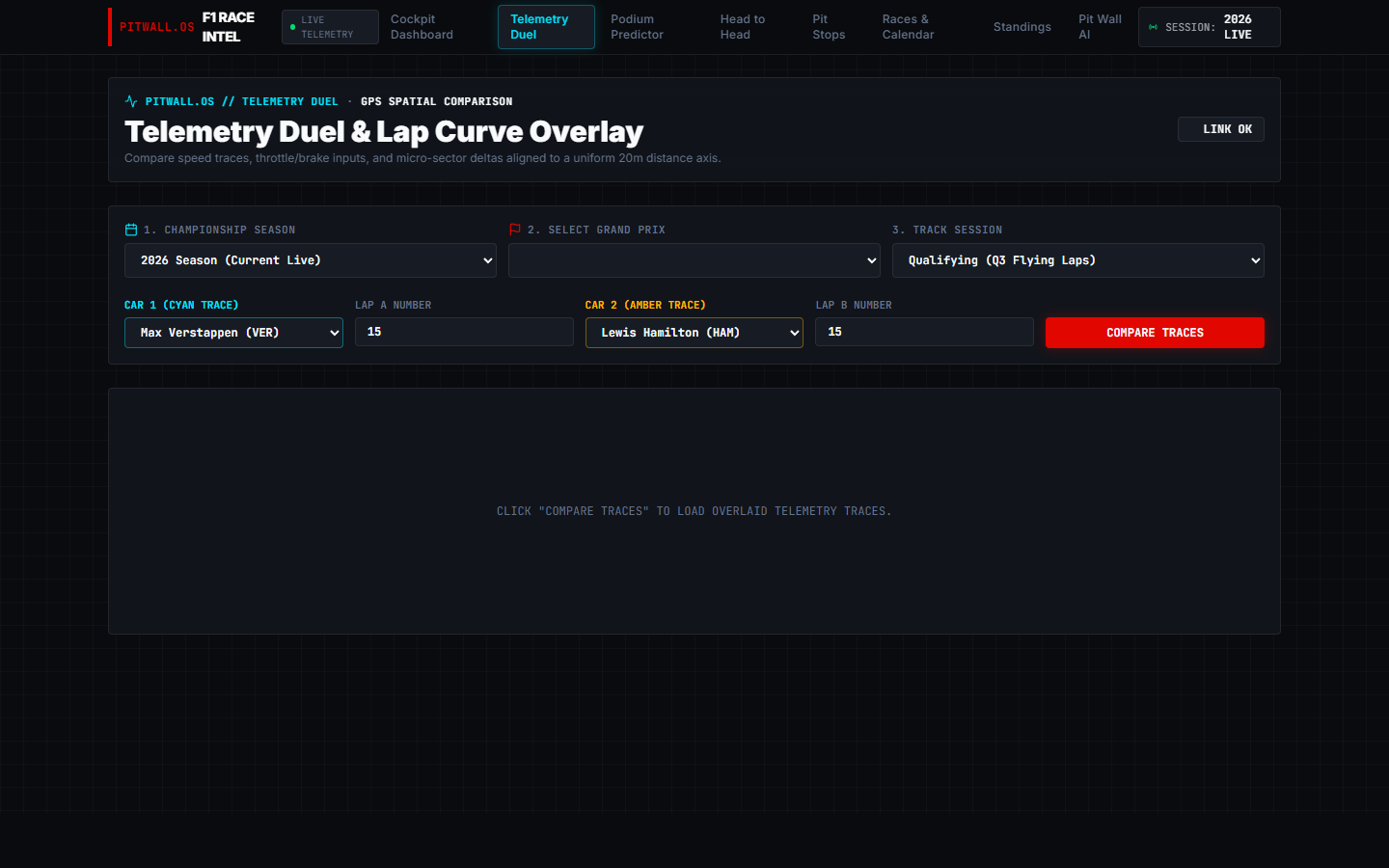Click the 'LAP B NUMBER' label
The width and height of the screenshot is (1389, 868).
tap(854, 305)
